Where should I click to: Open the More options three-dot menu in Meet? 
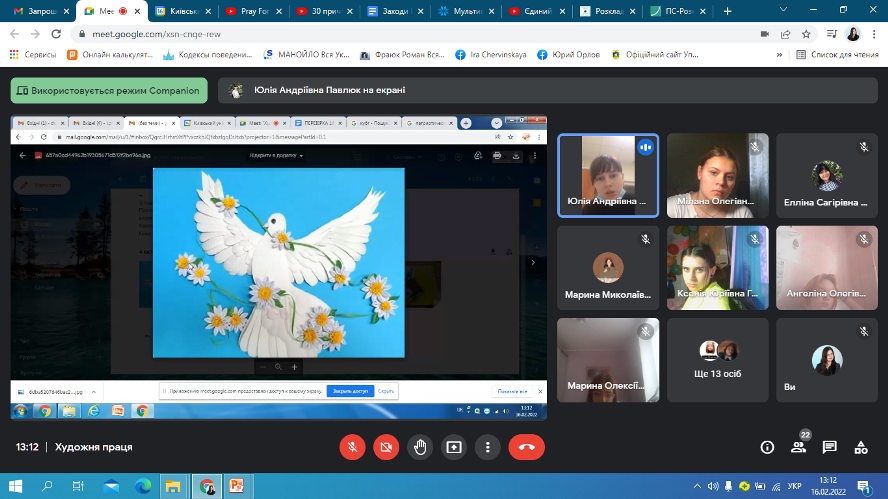point(488,447)
